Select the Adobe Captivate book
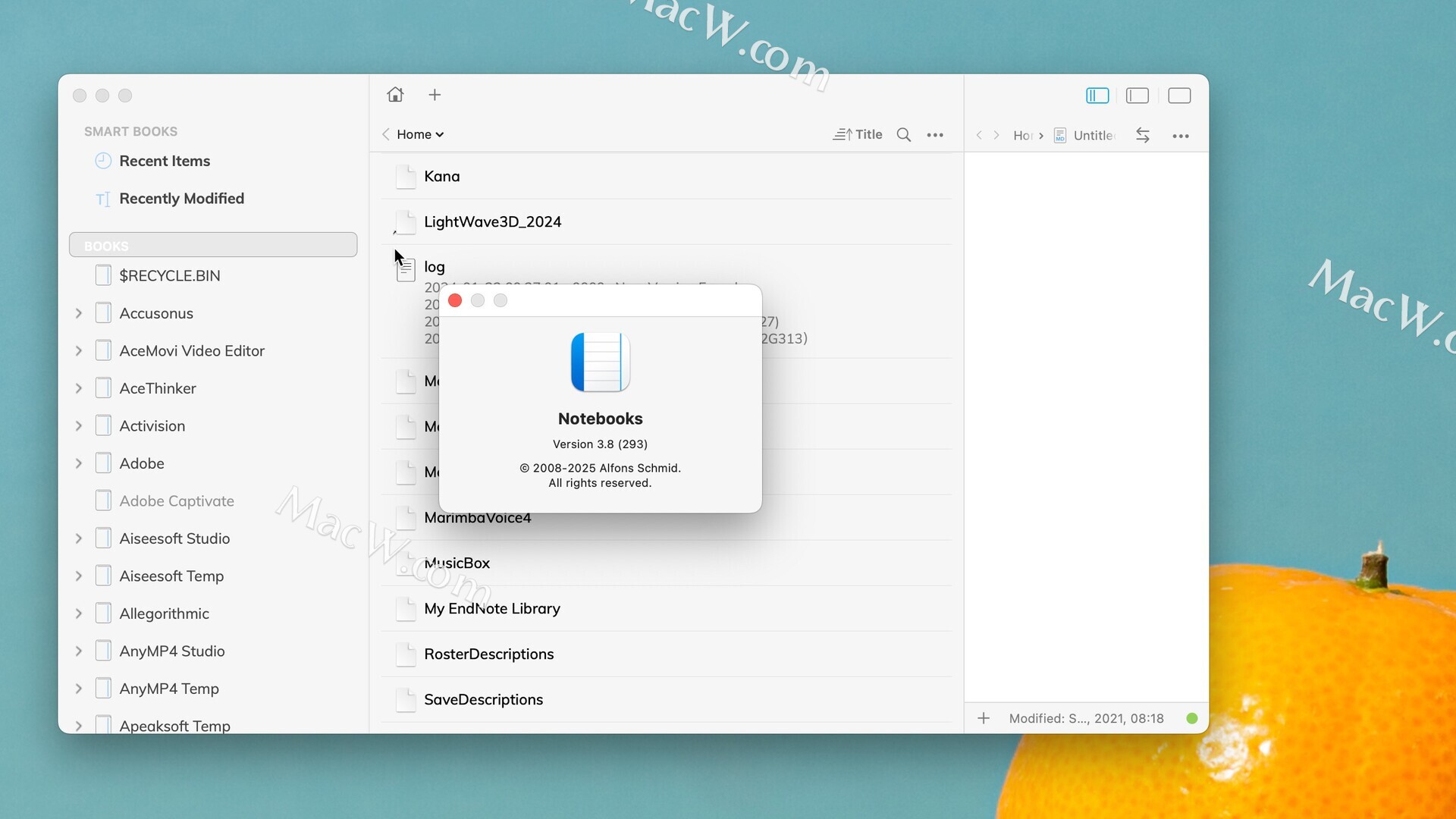The image size is (1456, 819). pyautogui.click(x=176, y=501)
